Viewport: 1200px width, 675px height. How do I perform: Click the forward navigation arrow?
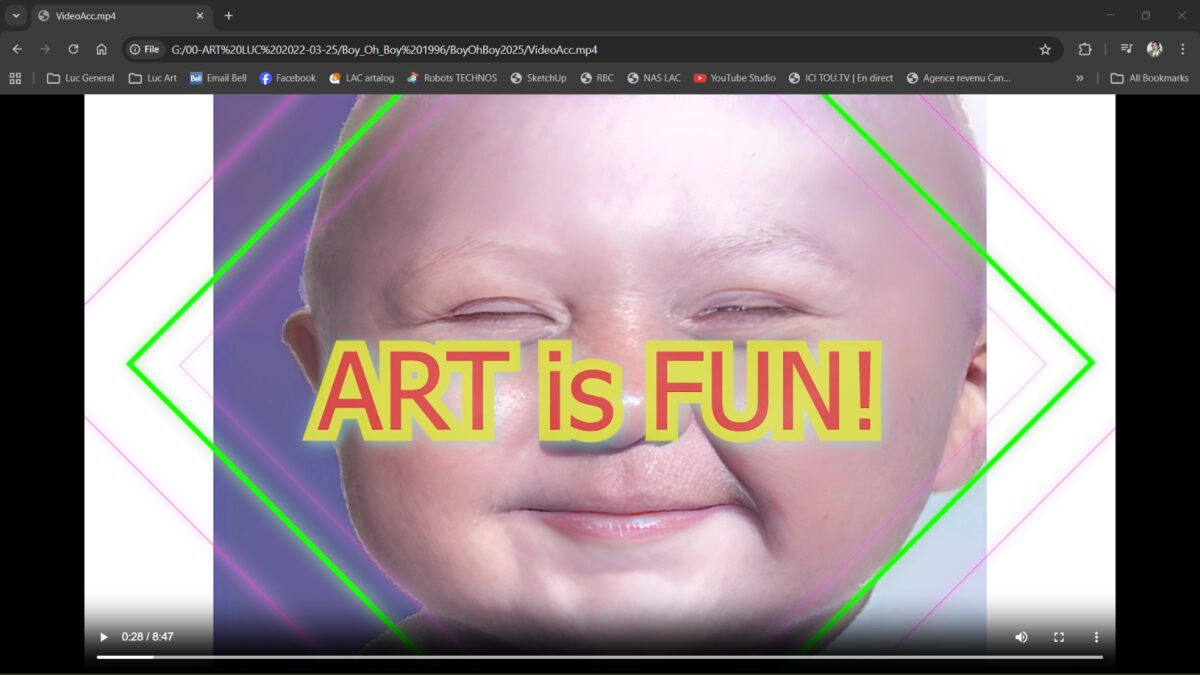(x=44, y=48)
